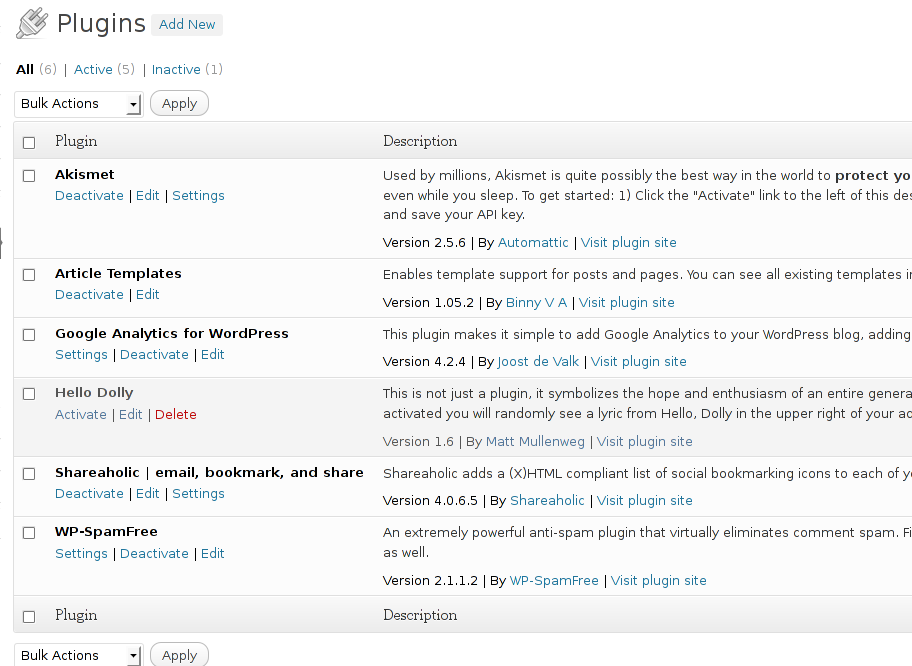This screenshot has width=912, height=666.
Task: Filter by Active plugins
Action: tap(93, 70)
